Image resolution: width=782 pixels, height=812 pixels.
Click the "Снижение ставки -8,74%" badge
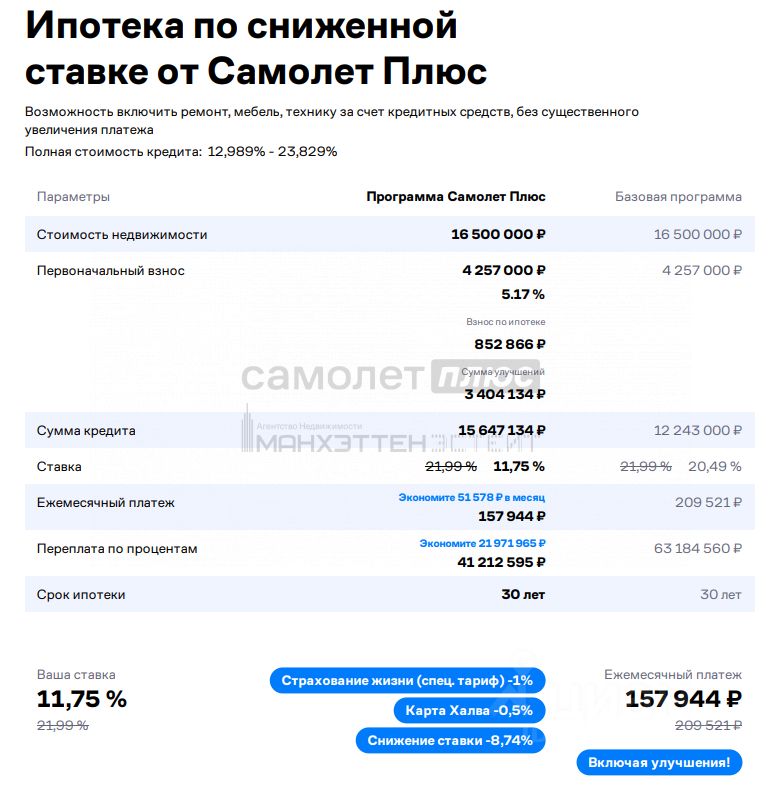(x=451, y=741)
